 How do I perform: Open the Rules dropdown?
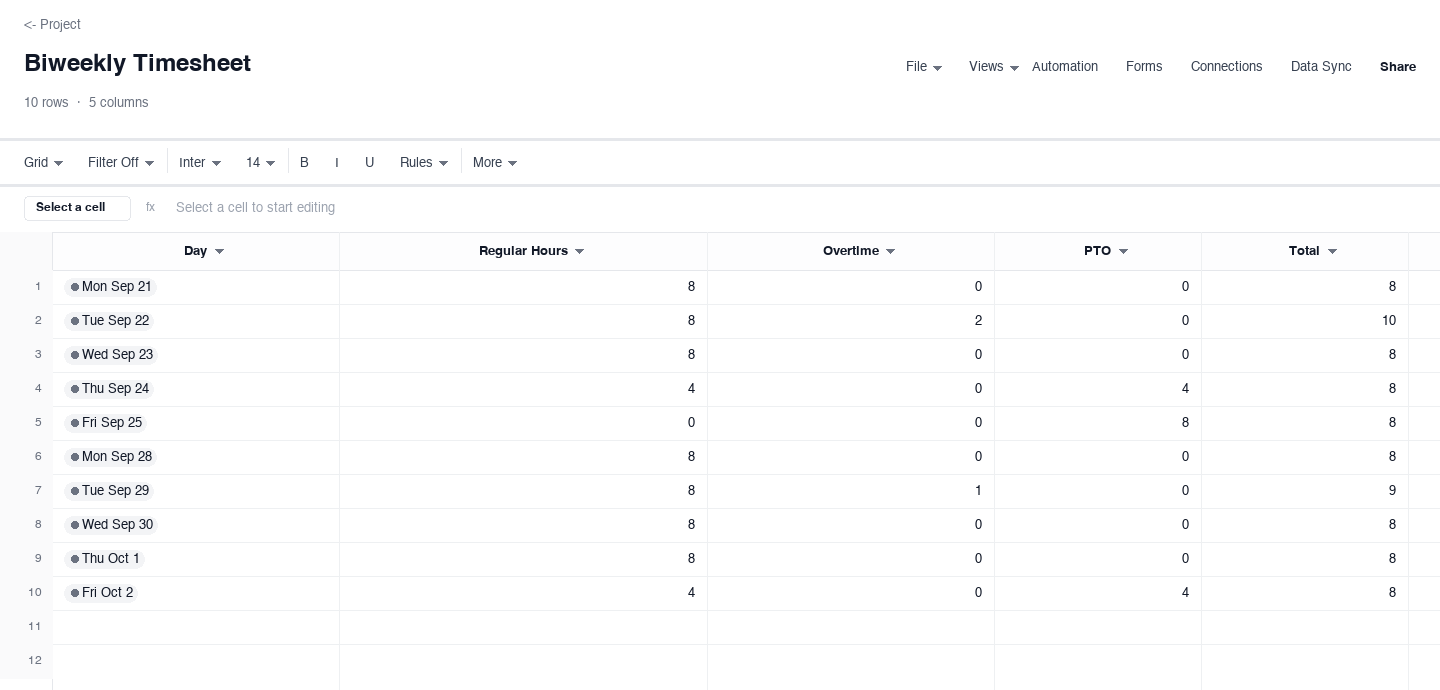tap(424, 163)
